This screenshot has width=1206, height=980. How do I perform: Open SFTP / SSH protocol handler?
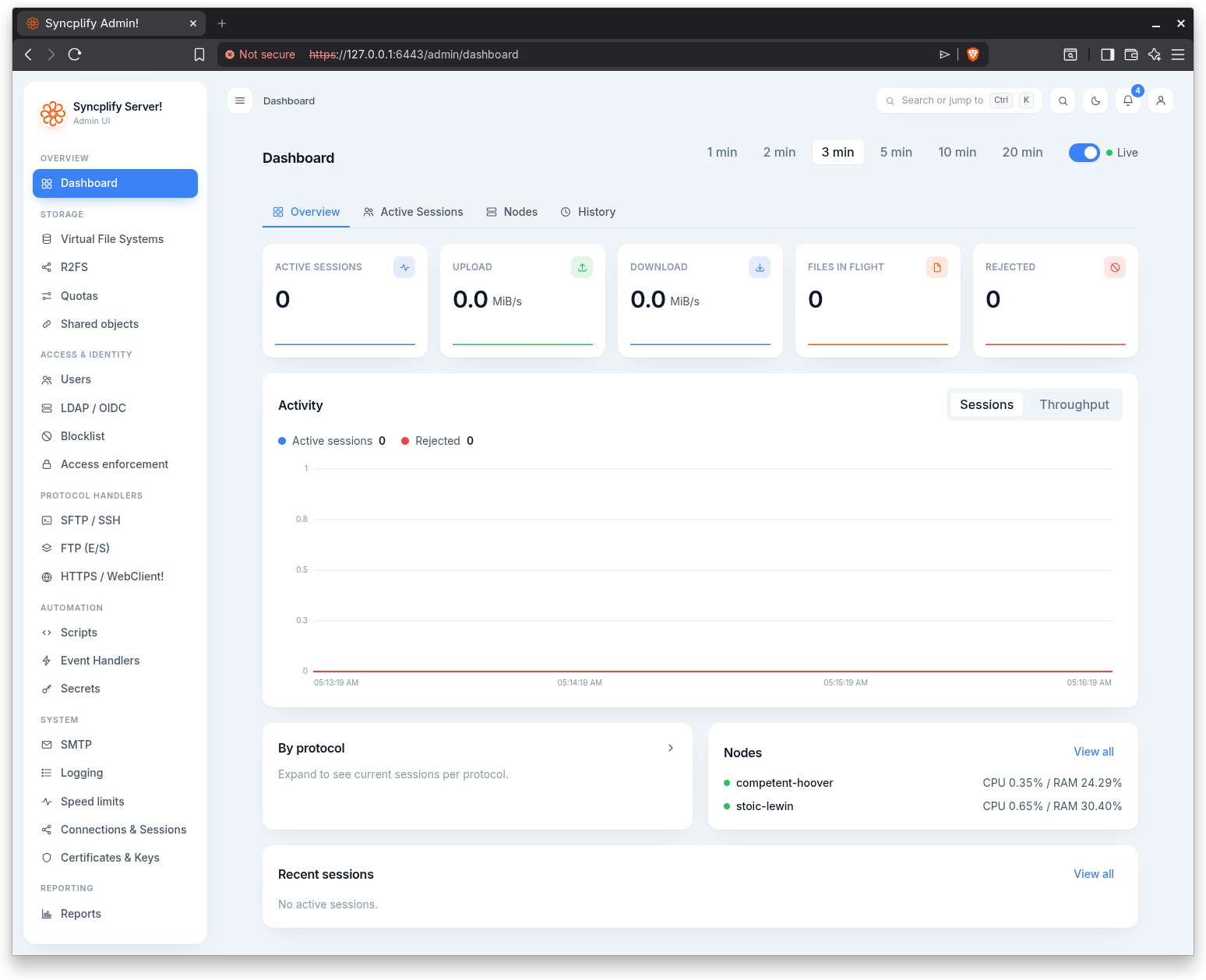115,520
